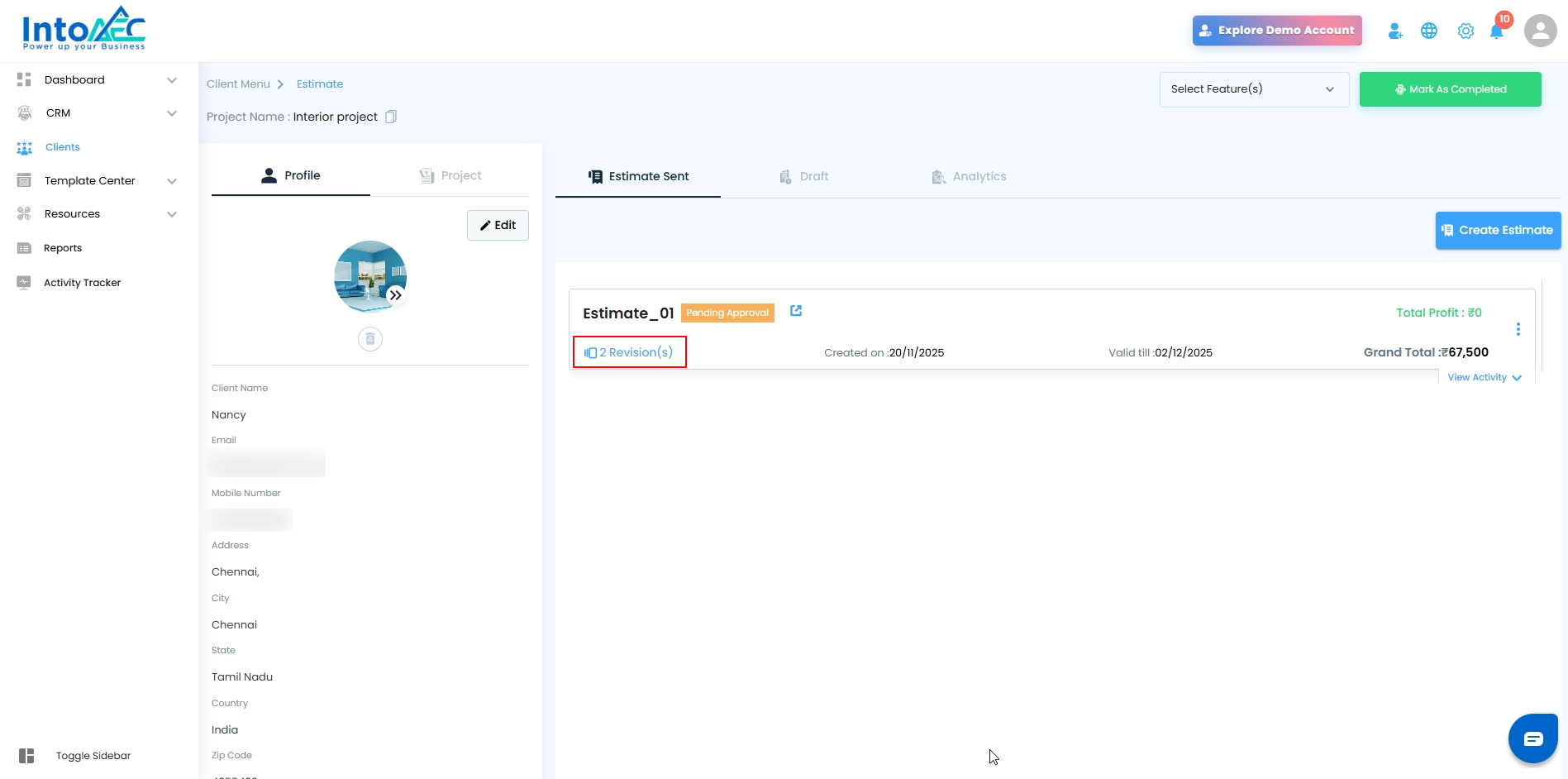Select the Estimate Sent tab
1568x779 pixels.
click(638, 176)
